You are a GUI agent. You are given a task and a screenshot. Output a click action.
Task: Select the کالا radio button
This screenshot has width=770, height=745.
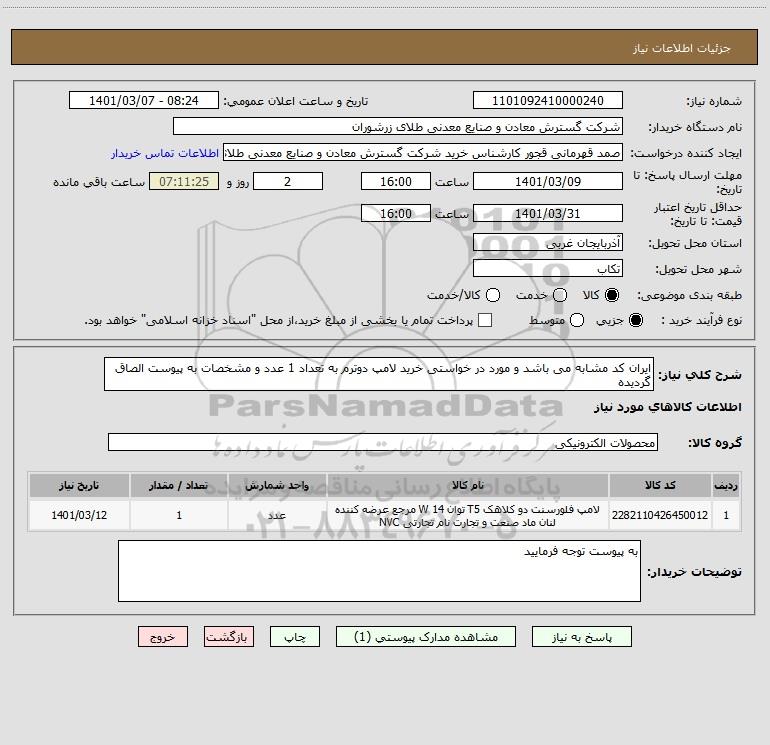coord(612,295)
